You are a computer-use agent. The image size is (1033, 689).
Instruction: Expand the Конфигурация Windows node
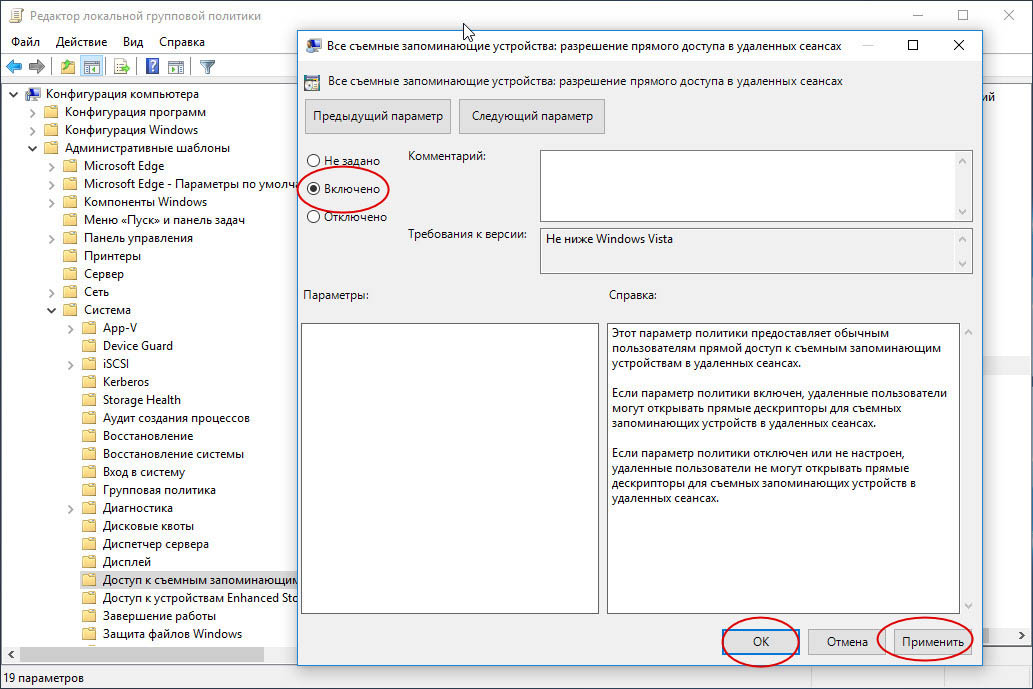(32, 130)
